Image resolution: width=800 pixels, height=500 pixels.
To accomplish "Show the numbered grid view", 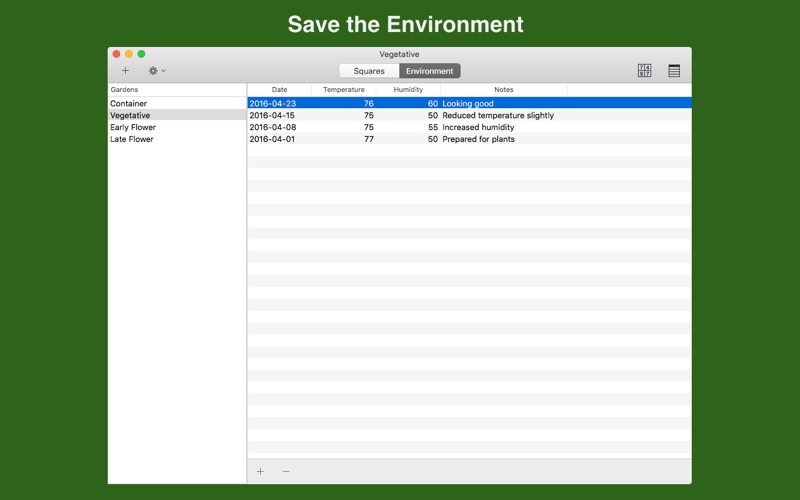I will coord(644,70).
